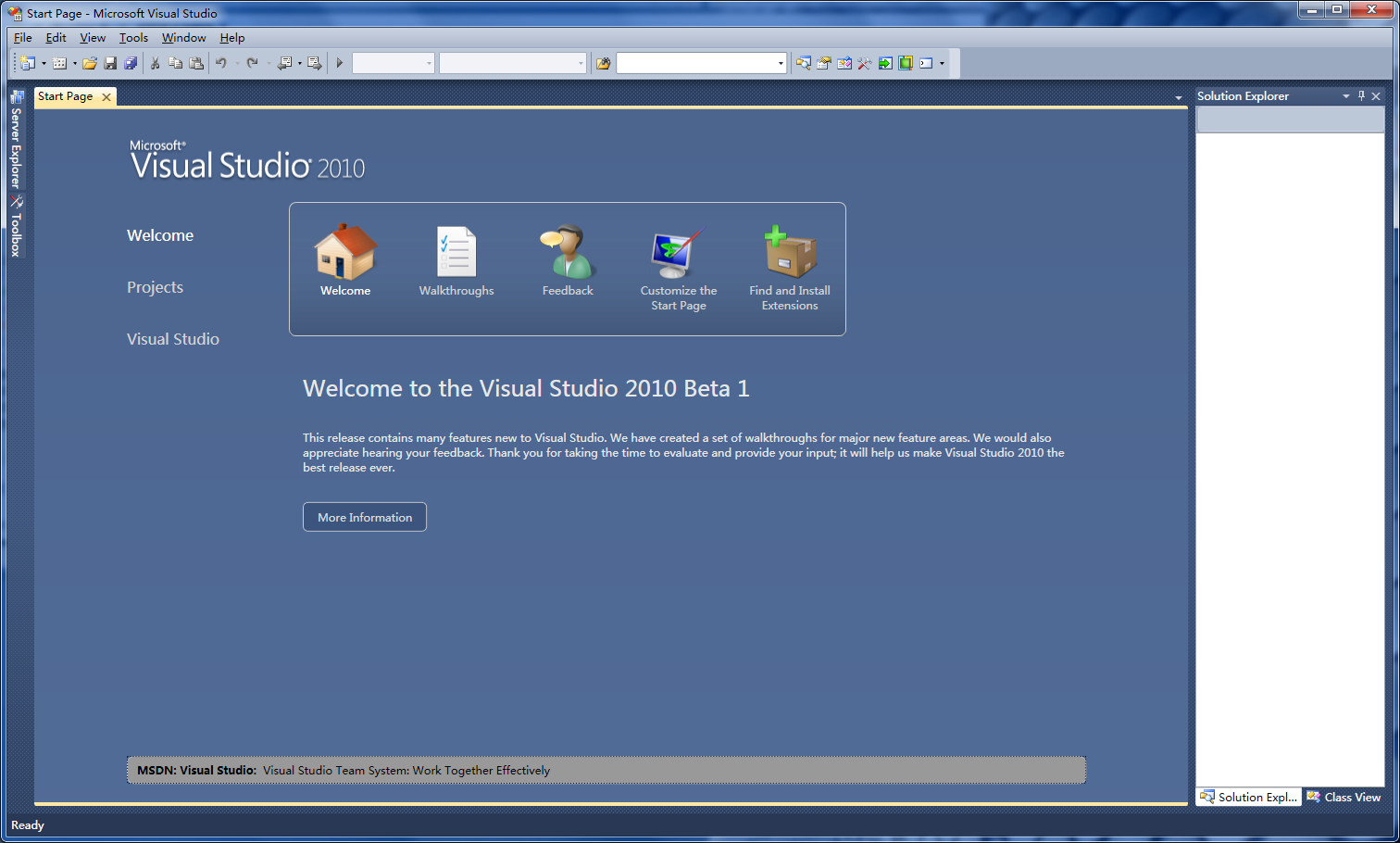Click the Start Debugging play icon
This screenshot has width=1400, height=843.
[x=340, y=63]
